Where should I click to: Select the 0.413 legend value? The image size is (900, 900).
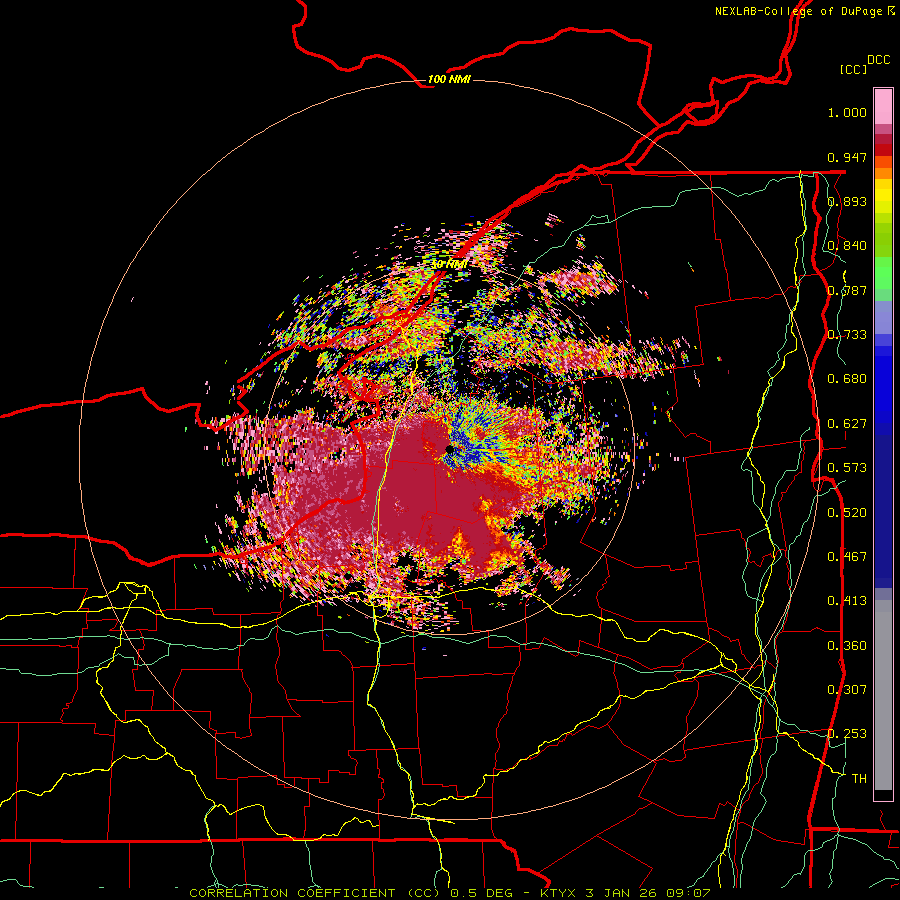pos(847,601)
